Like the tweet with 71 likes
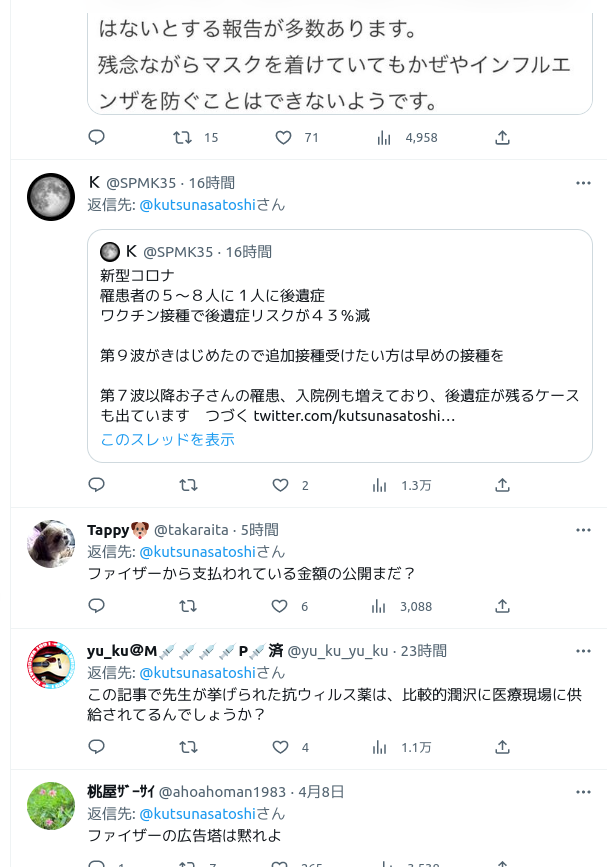Image resolution: width=607 pixels, height=867 pixels. tap(283, 137)
